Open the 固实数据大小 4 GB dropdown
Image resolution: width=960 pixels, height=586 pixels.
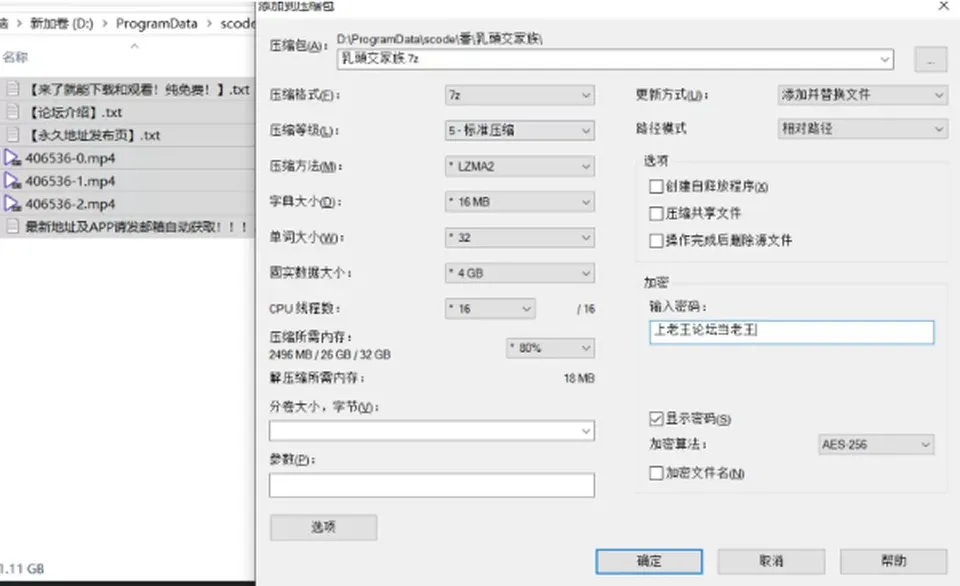click(x=520, y=272)
